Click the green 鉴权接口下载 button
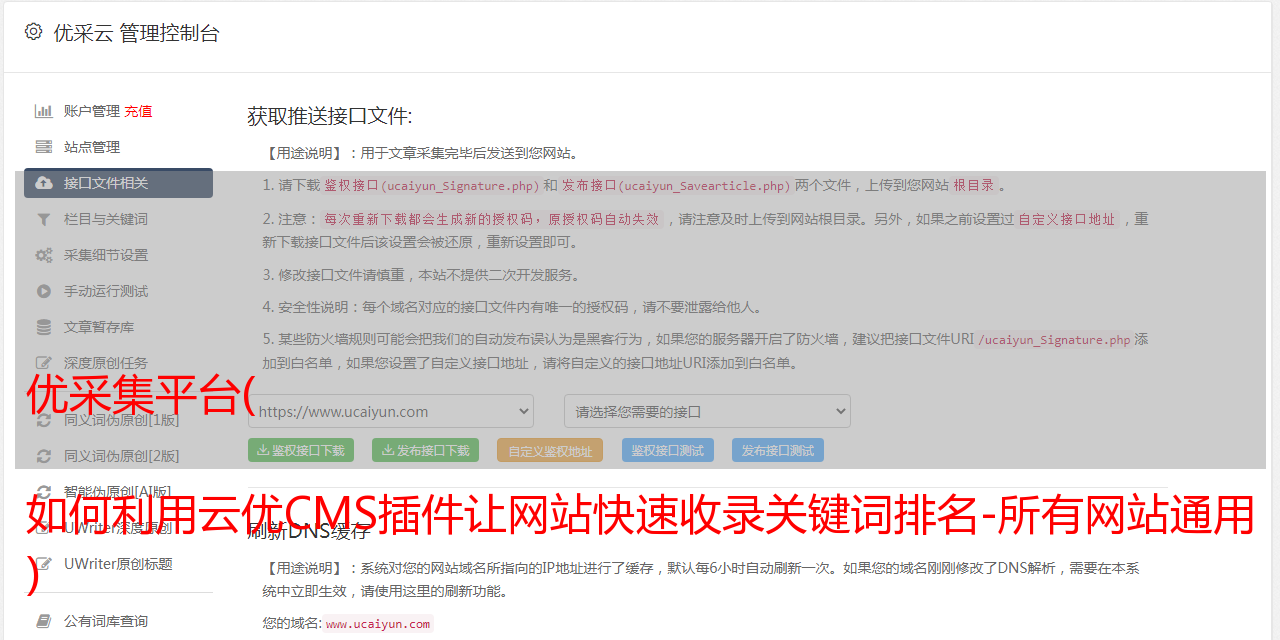 [x=300, y=450]
